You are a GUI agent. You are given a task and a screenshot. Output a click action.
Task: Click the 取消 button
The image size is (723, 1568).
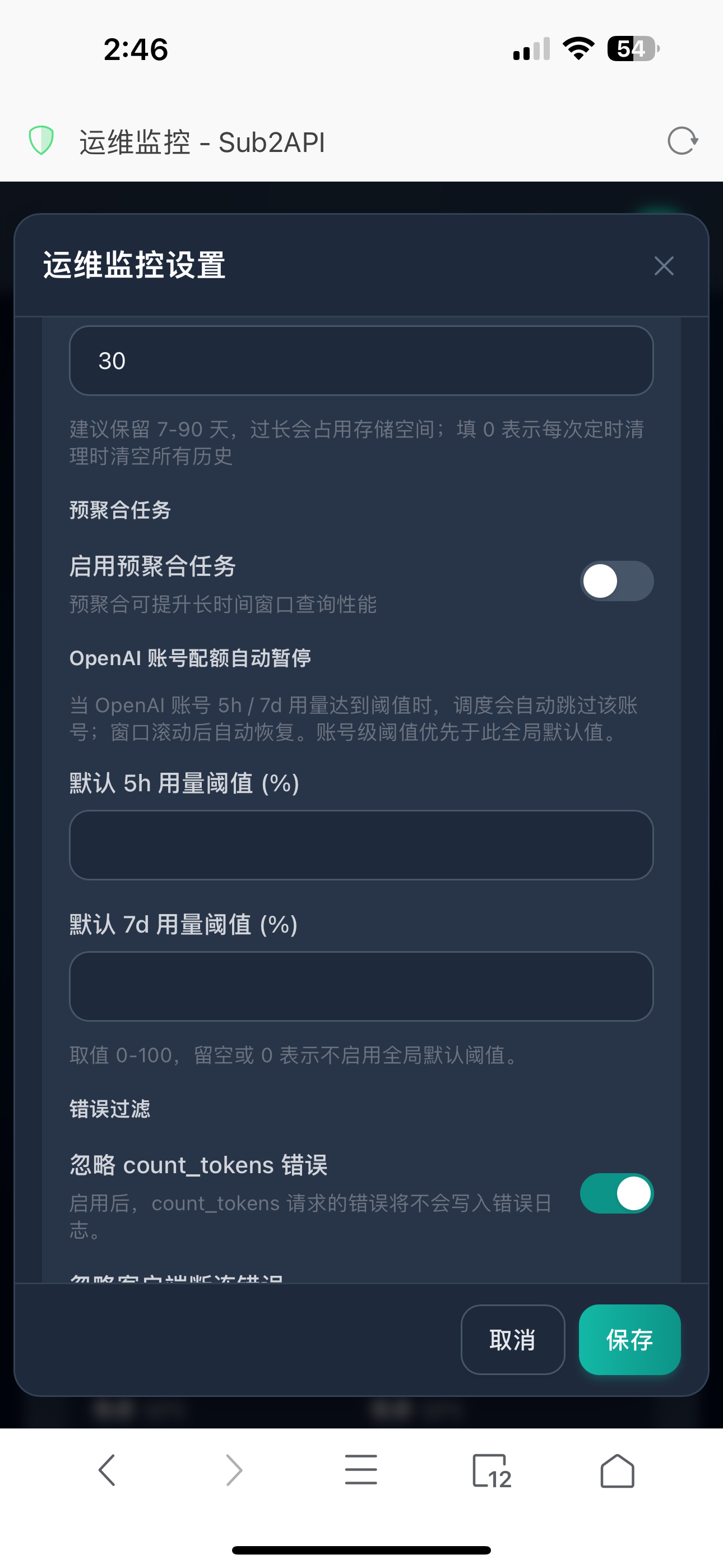point(513,1339)
